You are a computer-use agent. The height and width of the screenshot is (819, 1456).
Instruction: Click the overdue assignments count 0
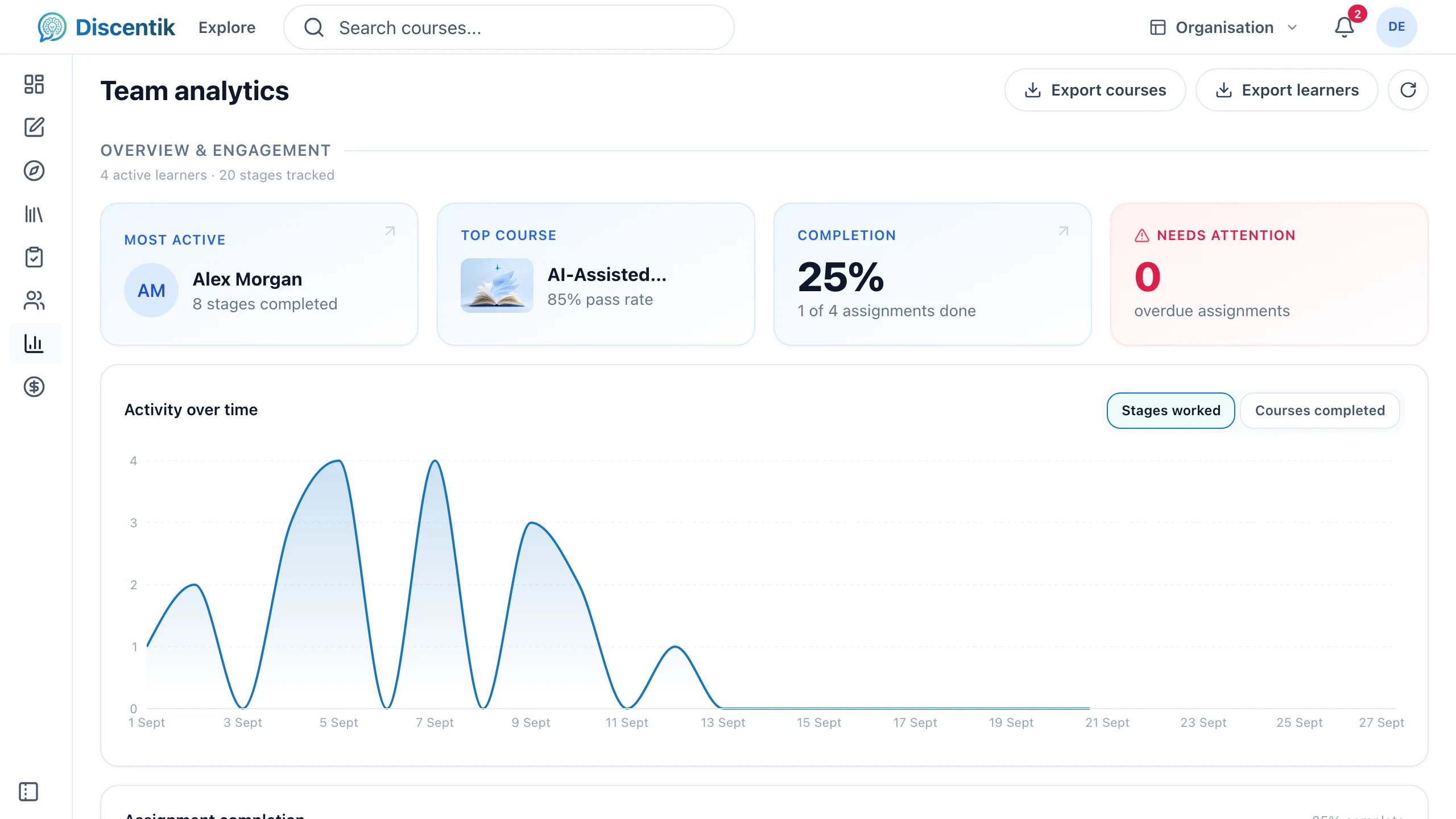(x=1148, y=277)
